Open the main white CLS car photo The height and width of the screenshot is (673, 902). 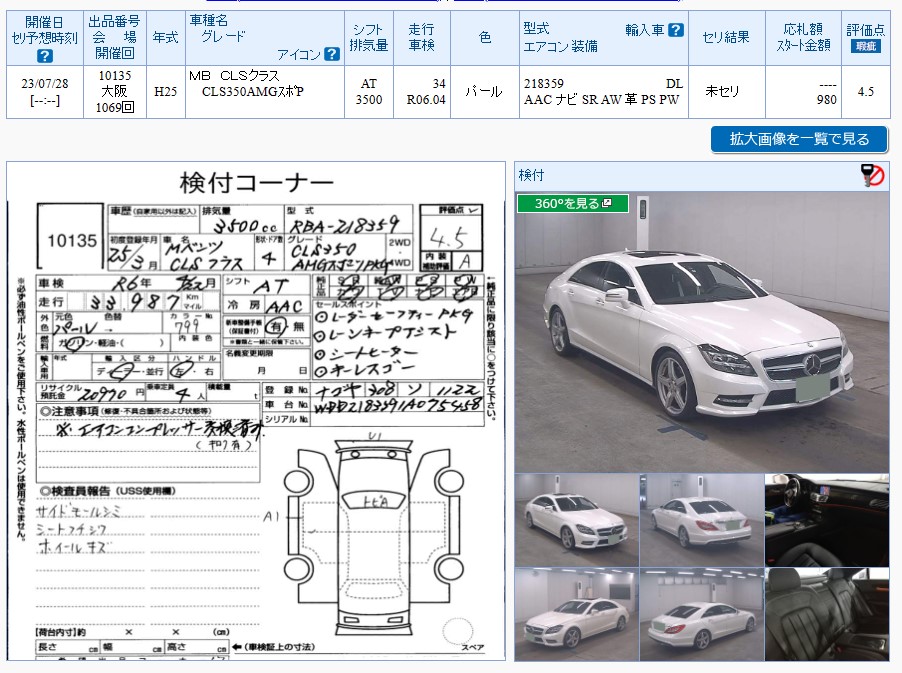click(x=701, y=332)
